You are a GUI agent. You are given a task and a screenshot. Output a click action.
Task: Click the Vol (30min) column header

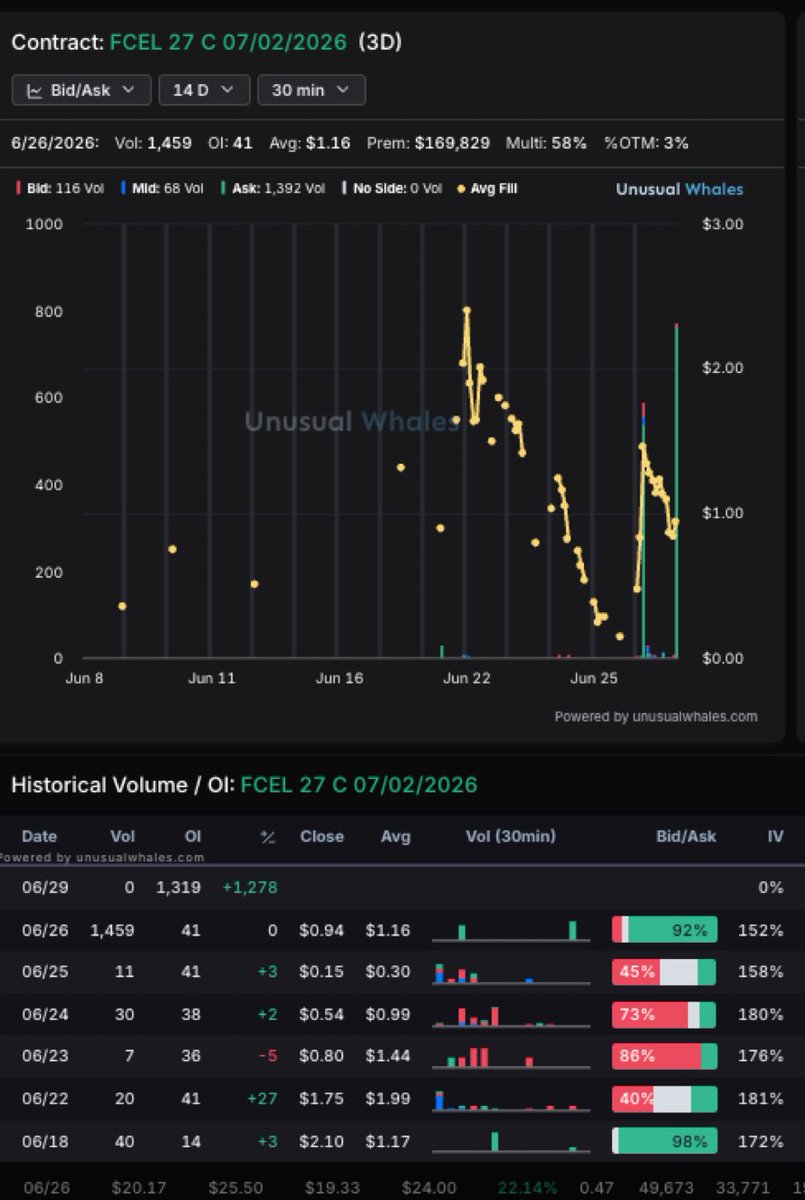click(510, 836)
